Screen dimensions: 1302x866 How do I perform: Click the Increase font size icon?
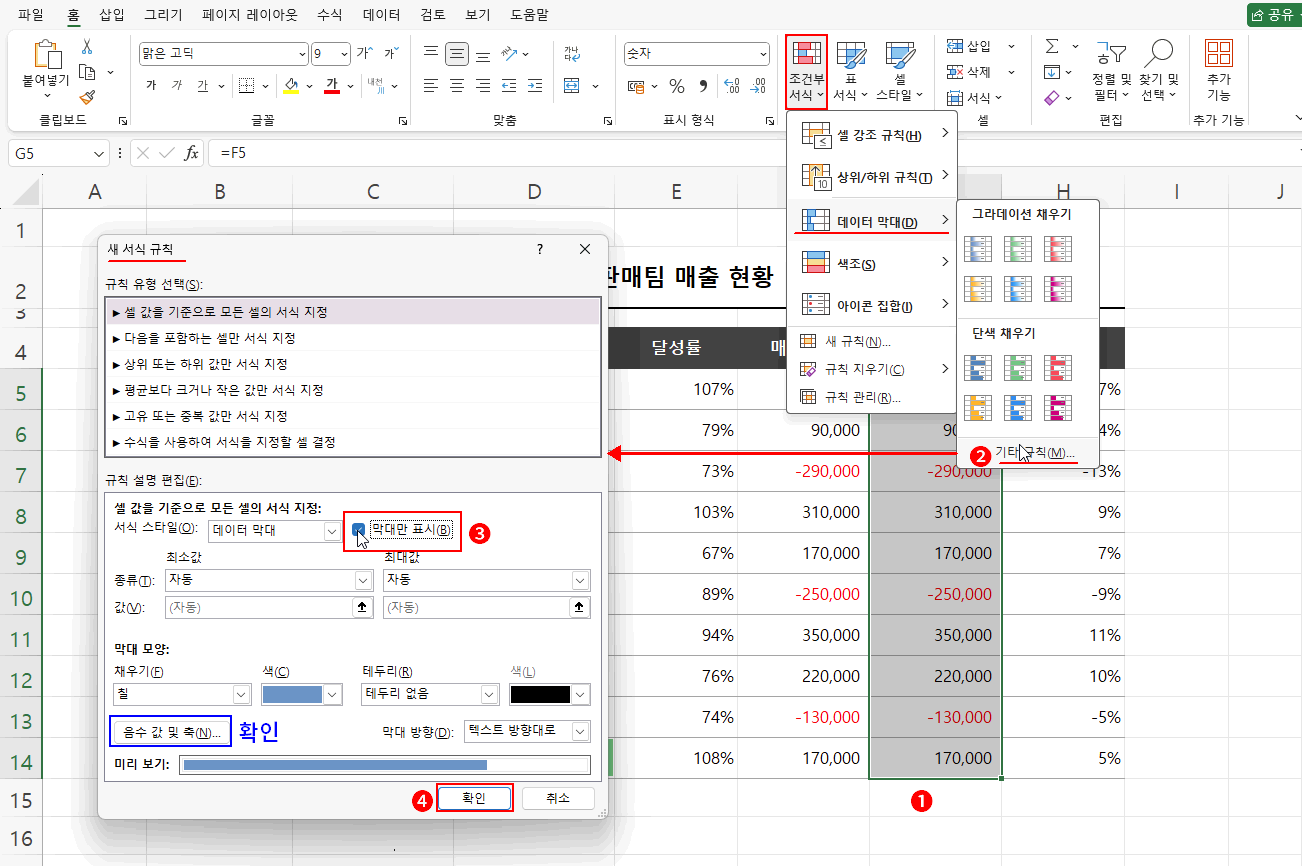pyautogui.click(x=365, y=53)
